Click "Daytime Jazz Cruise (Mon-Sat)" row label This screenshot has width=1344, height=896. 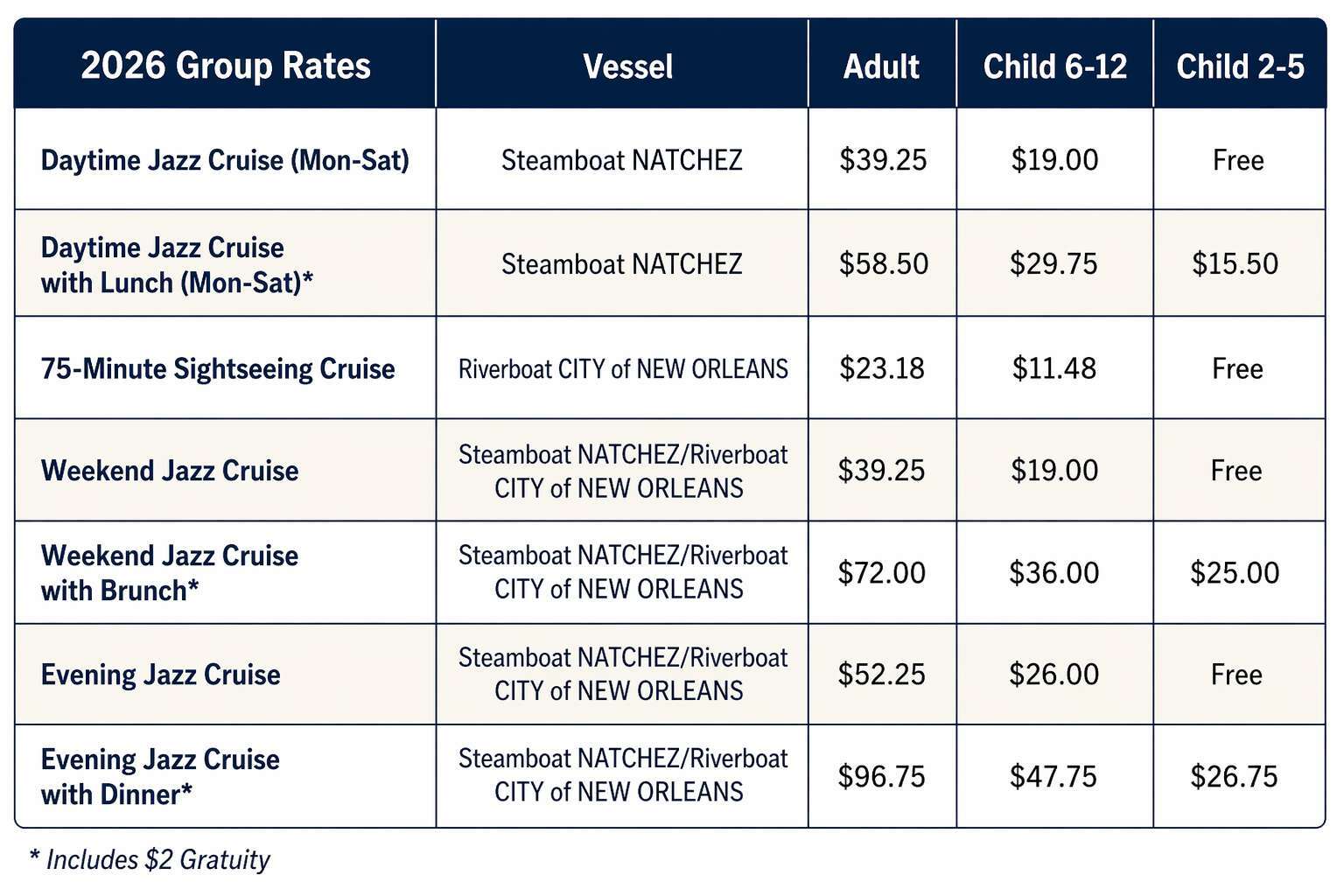point(225,160)
